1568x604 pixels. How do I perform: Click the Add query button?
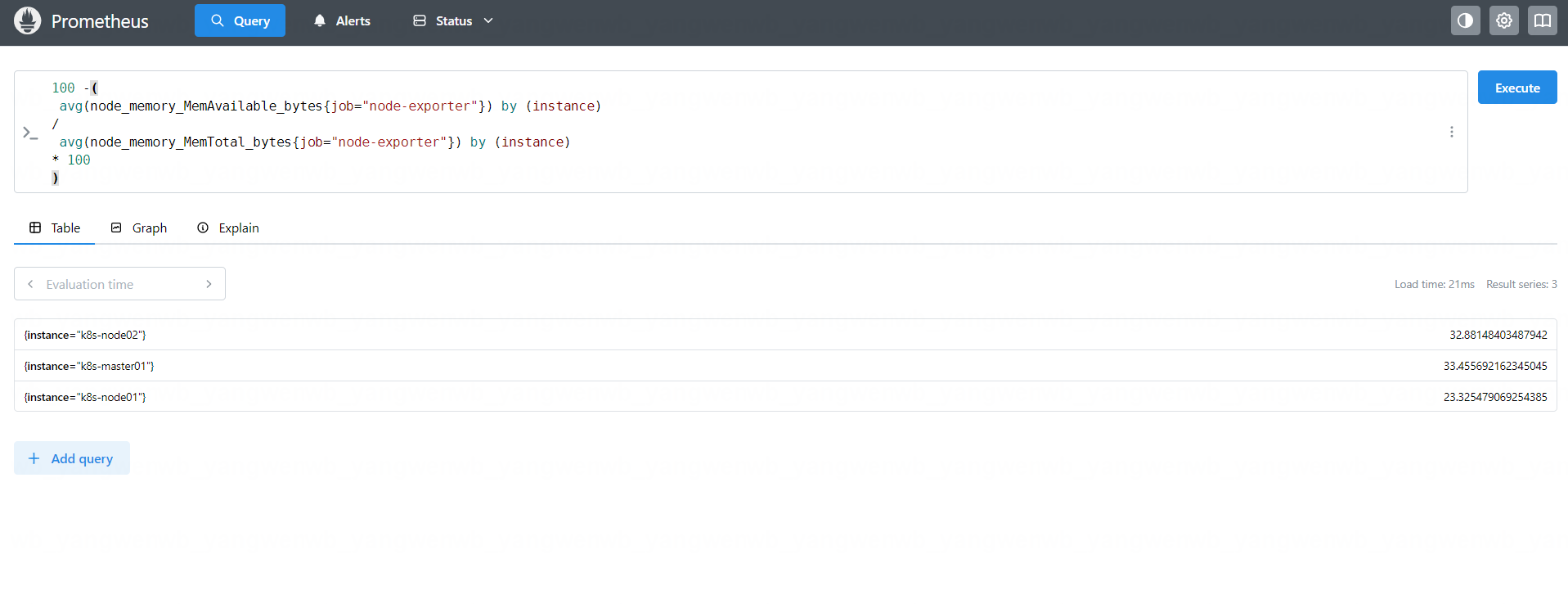point(72,458)
